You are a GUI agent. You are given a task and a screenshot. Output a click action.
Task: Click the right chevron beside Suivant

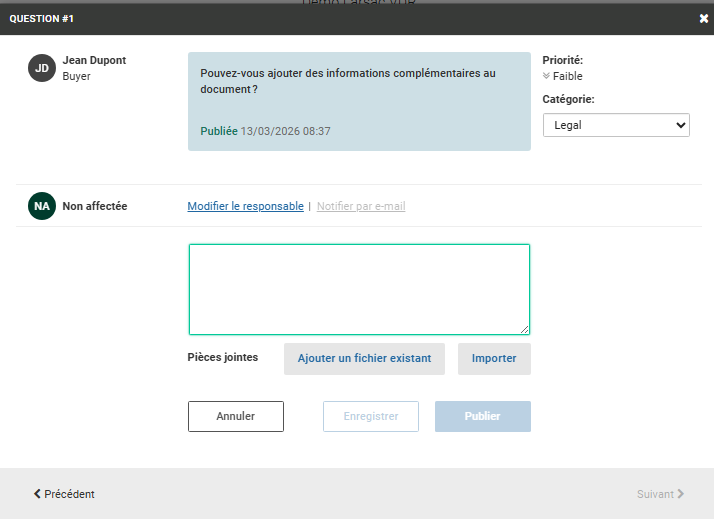[680, 494]
